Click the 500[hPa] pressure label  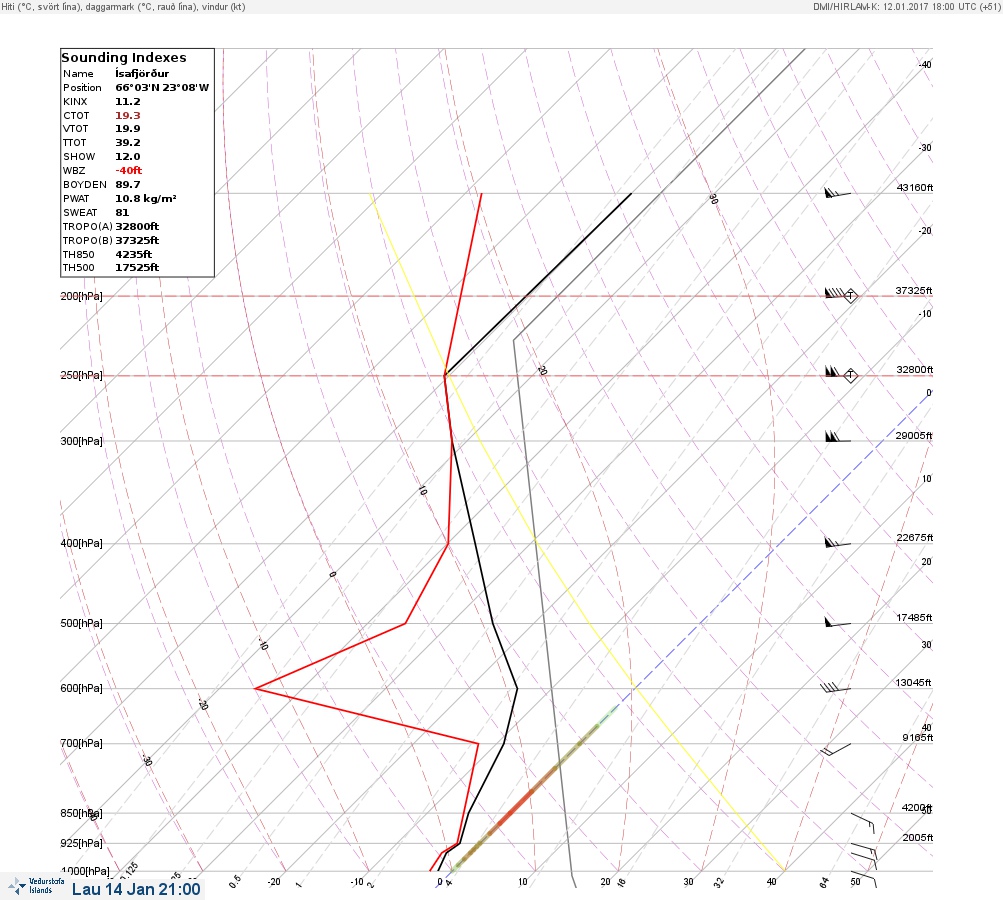tap(81, 624)
